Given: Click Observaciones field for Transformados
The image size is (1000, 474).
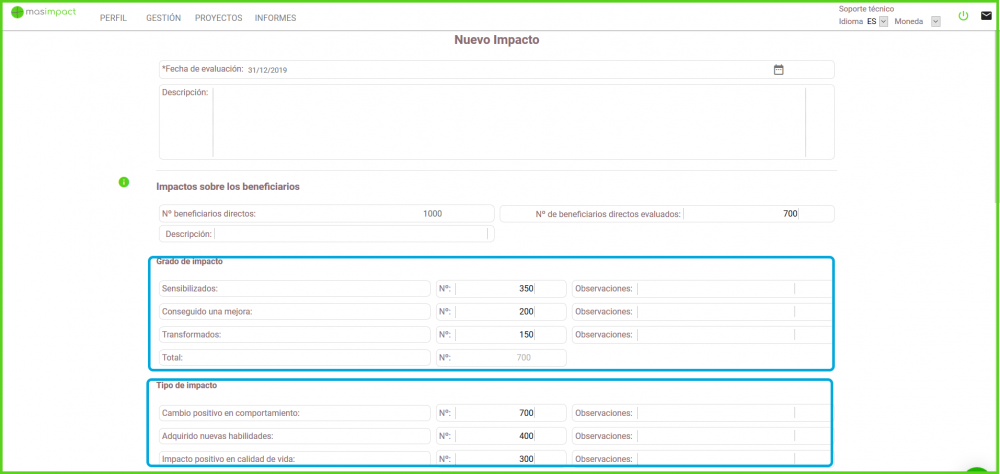Looking at the screenshot, I should 715,335.
